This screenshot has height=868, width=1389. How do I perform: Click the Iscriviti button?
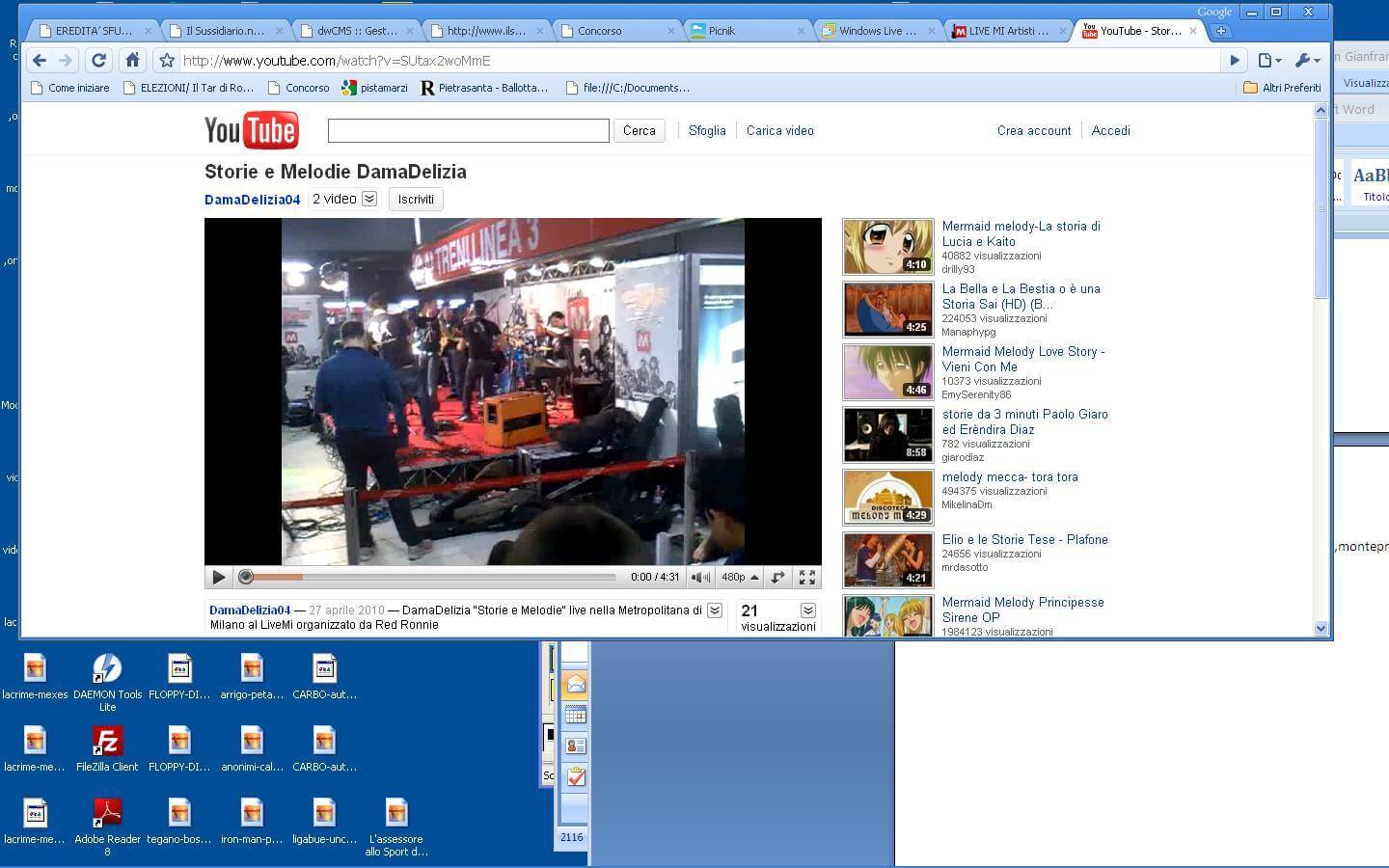416,199
